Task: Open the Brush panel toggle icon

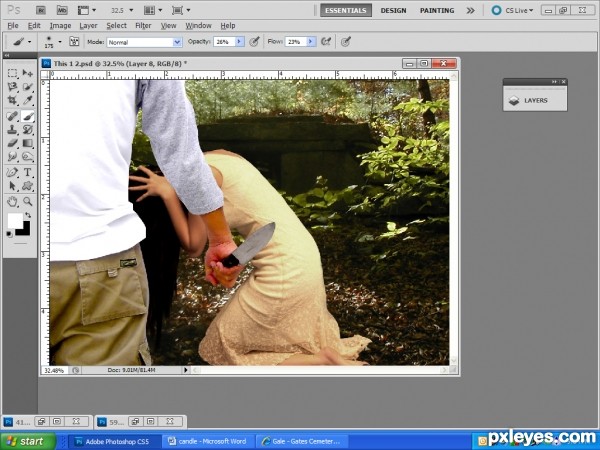Action: (74, 41)
